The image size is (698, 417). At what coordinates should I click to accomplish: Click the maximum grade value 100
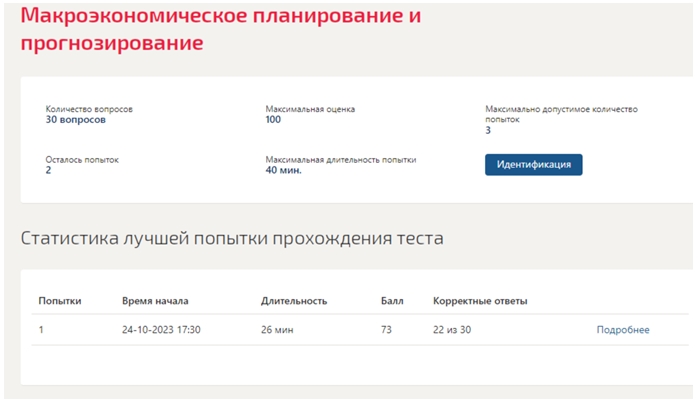point(273,120)
